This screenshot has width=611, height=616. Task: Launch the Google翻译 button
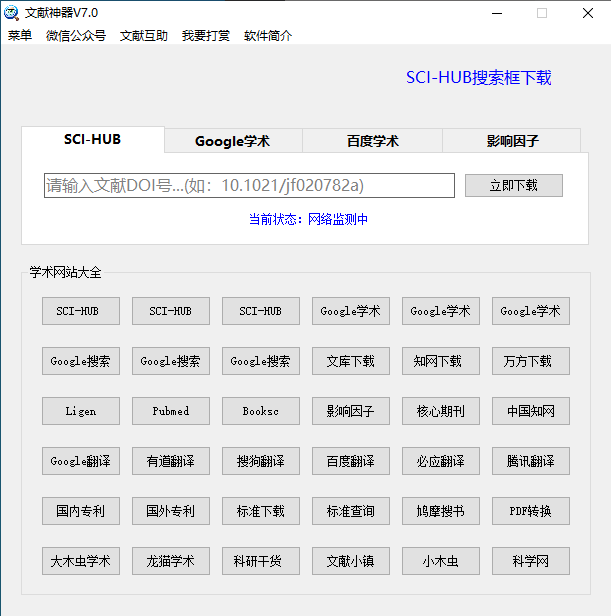81,461
